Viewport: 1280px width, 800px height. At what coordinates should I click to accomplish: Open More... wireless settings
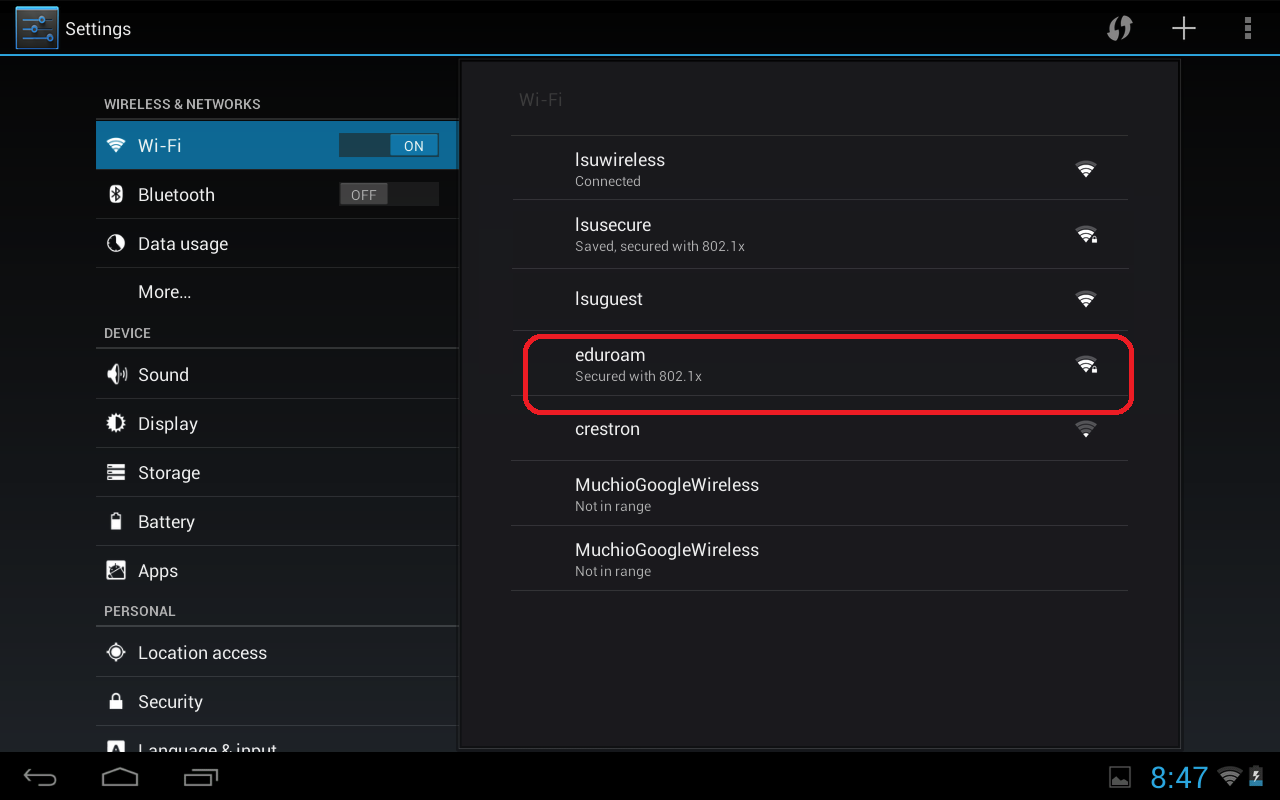point(277,292)
